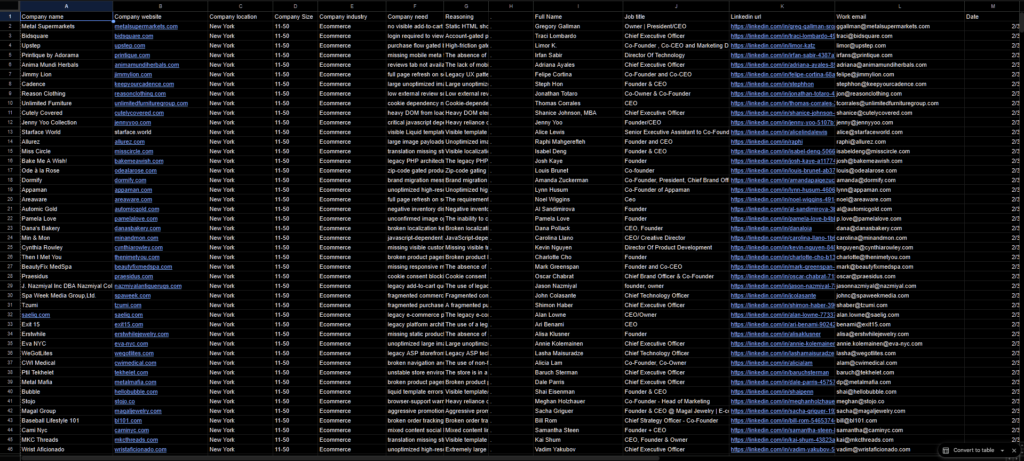
Task: Select 'Director Of Product Development' cell
Action: (676, 247)
